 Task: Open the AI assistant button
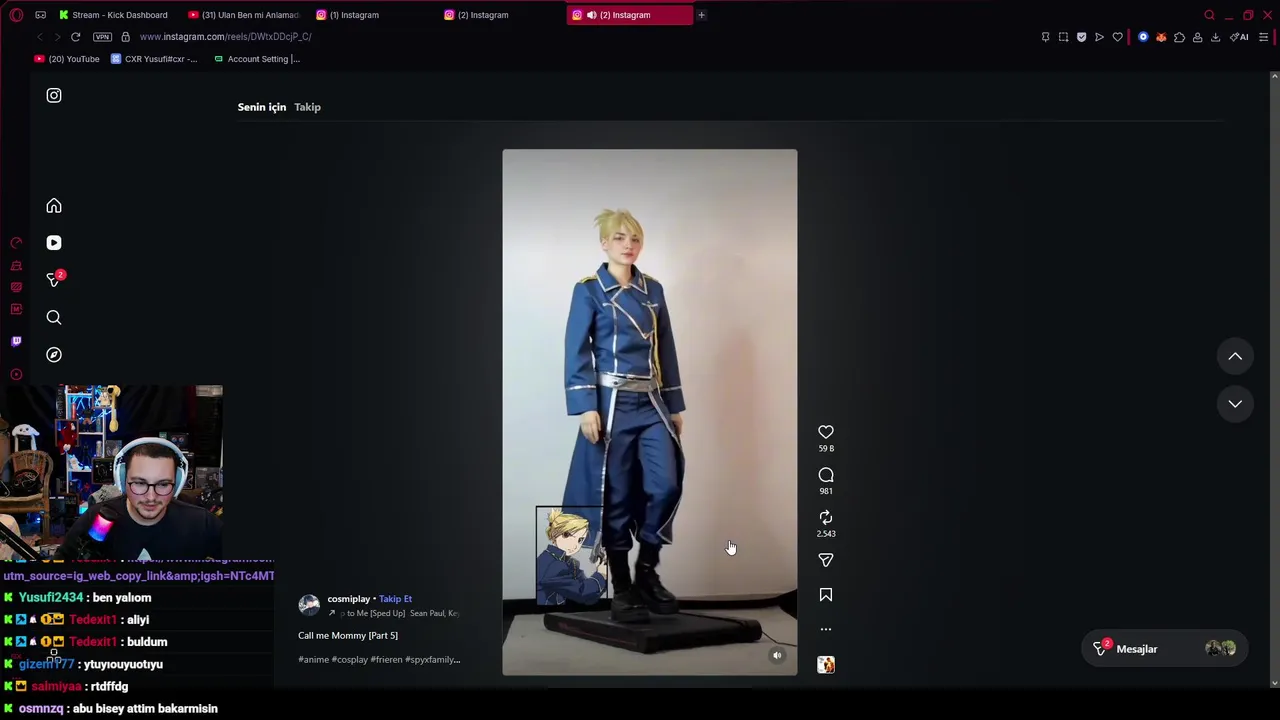(1239, 37)
